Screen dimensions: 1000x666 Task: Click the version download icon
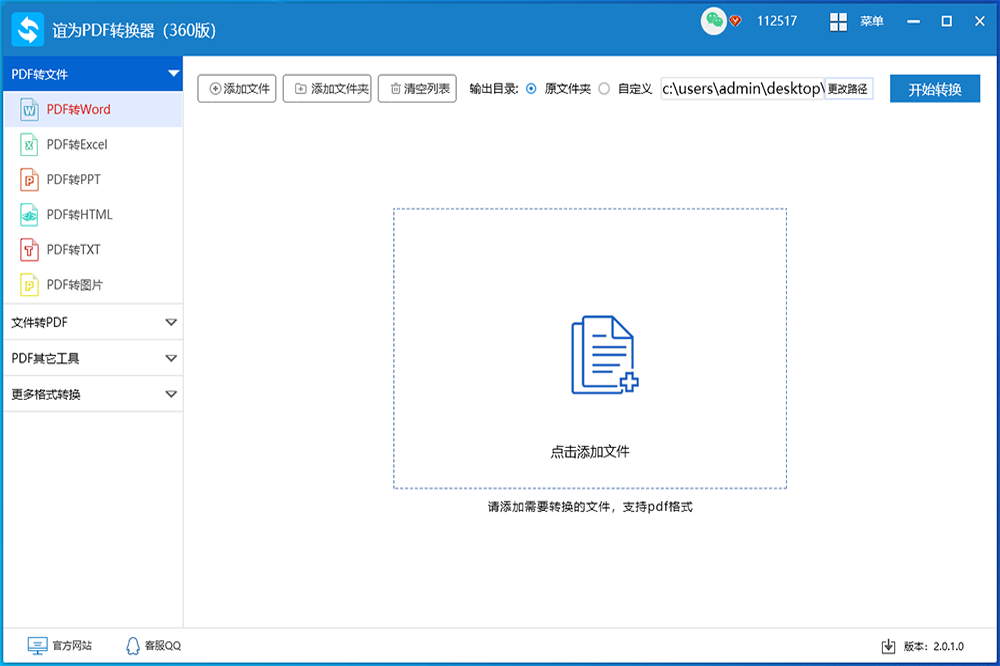click(x=888, y=646)
